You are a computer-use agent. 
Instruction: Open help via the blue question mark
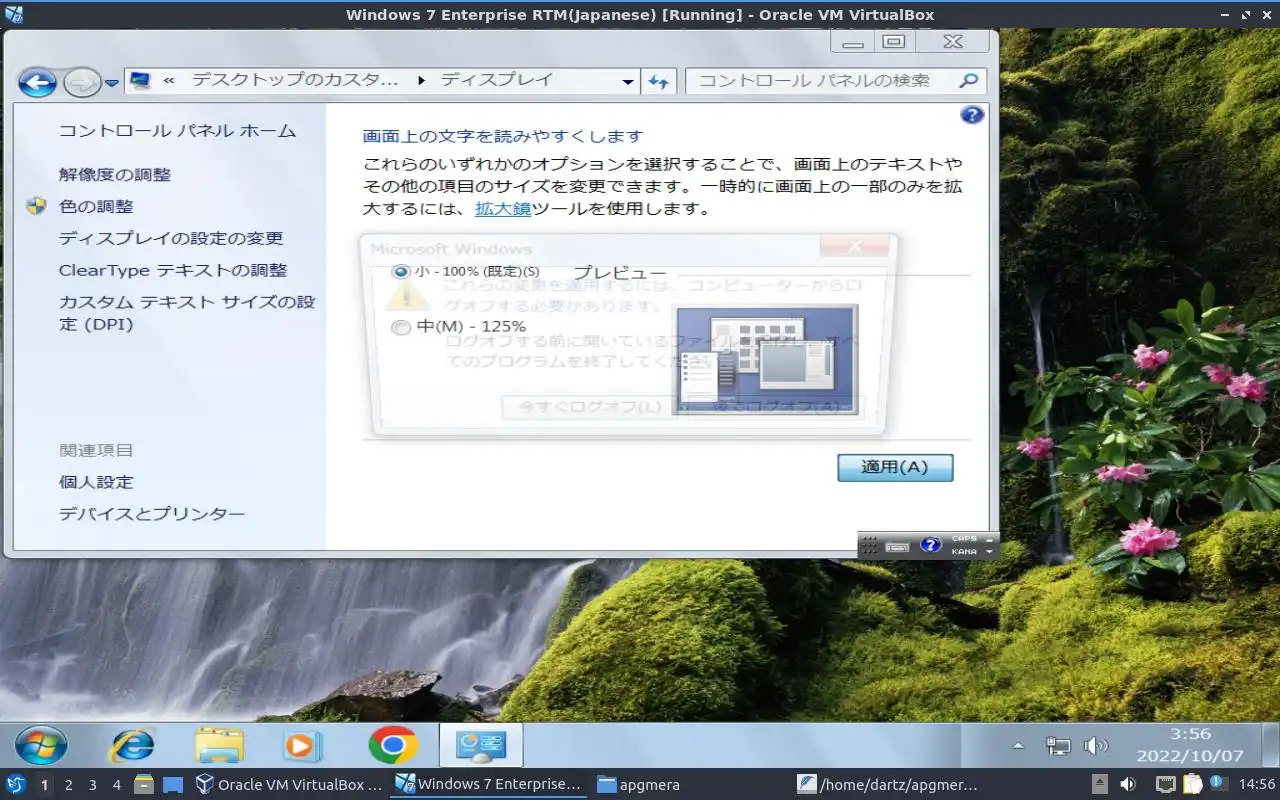972,115
